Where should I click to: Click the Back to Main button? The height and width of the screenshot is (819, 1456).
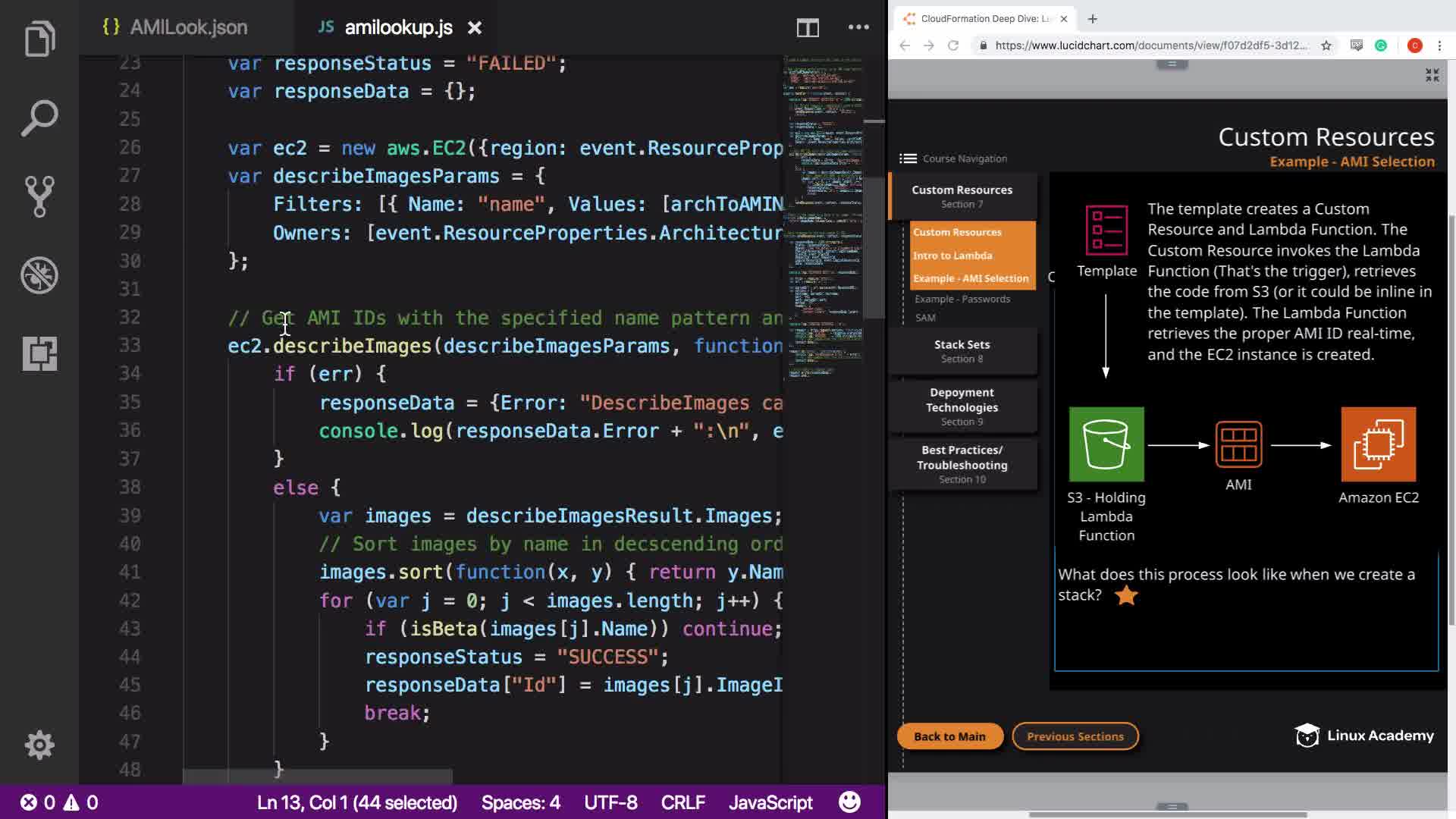(949, 736)
